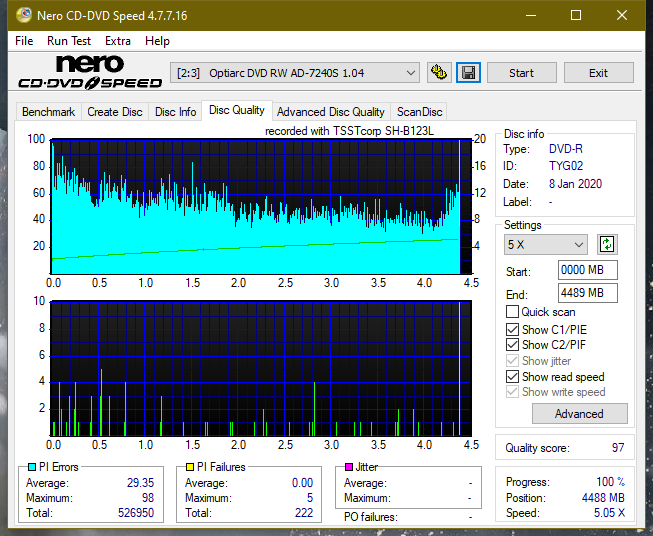Toggle Show C2/PIF checkbox
This screenshot has width=653, height=536.
coord(512,345)
